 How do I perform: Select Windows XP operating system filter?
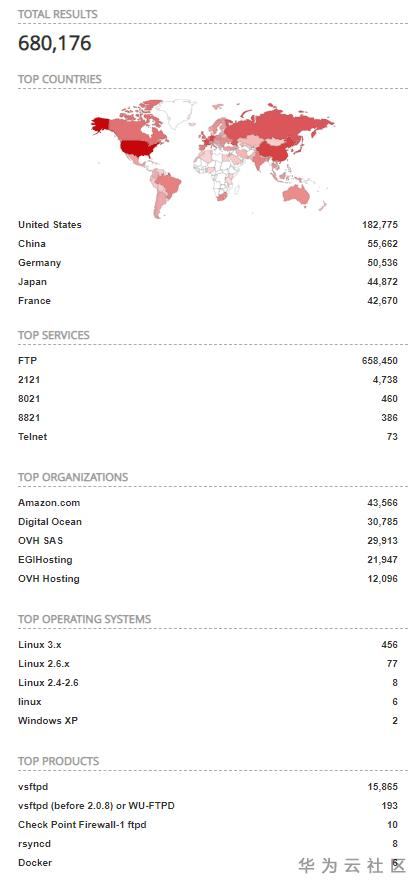48,721
